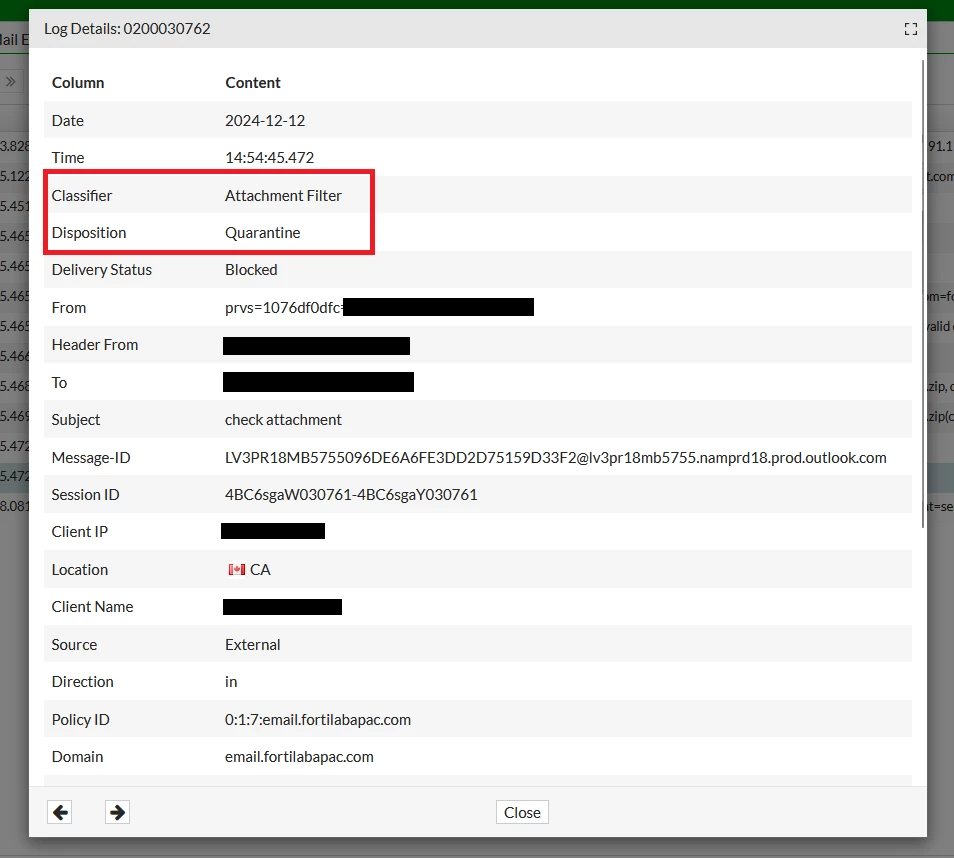The width and height of the screenshot is (954, 858).
Task: Click the Direction row label
Action: point(83,682)
